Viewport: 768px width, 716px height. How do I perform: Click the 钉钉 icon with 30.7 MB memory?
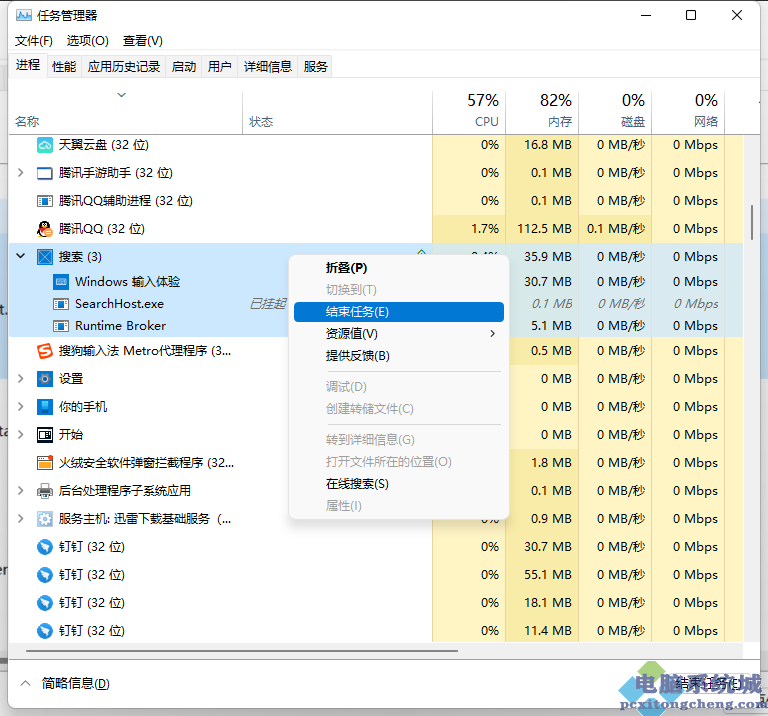point(45,547)
